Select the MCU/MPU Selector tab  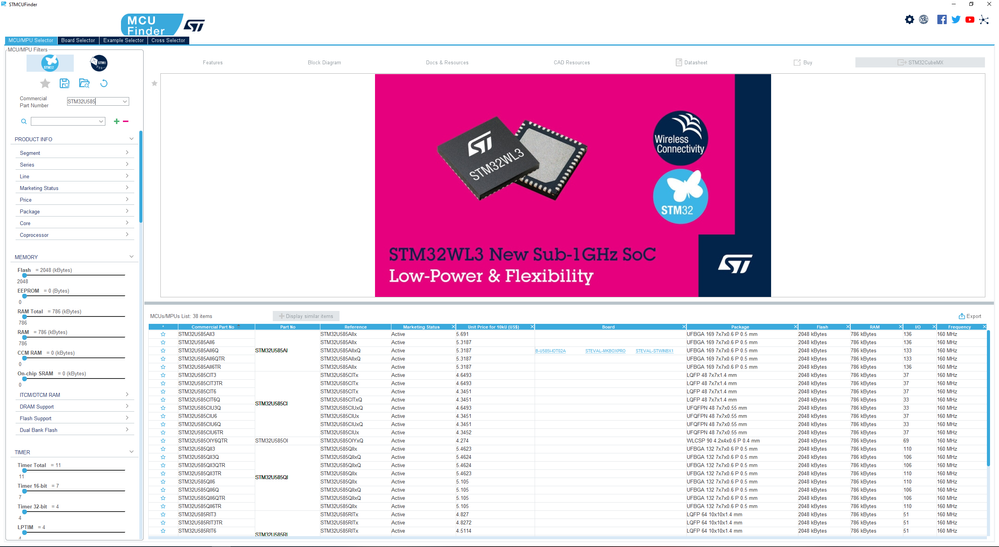pyautogui.click(x=31, y=40)
